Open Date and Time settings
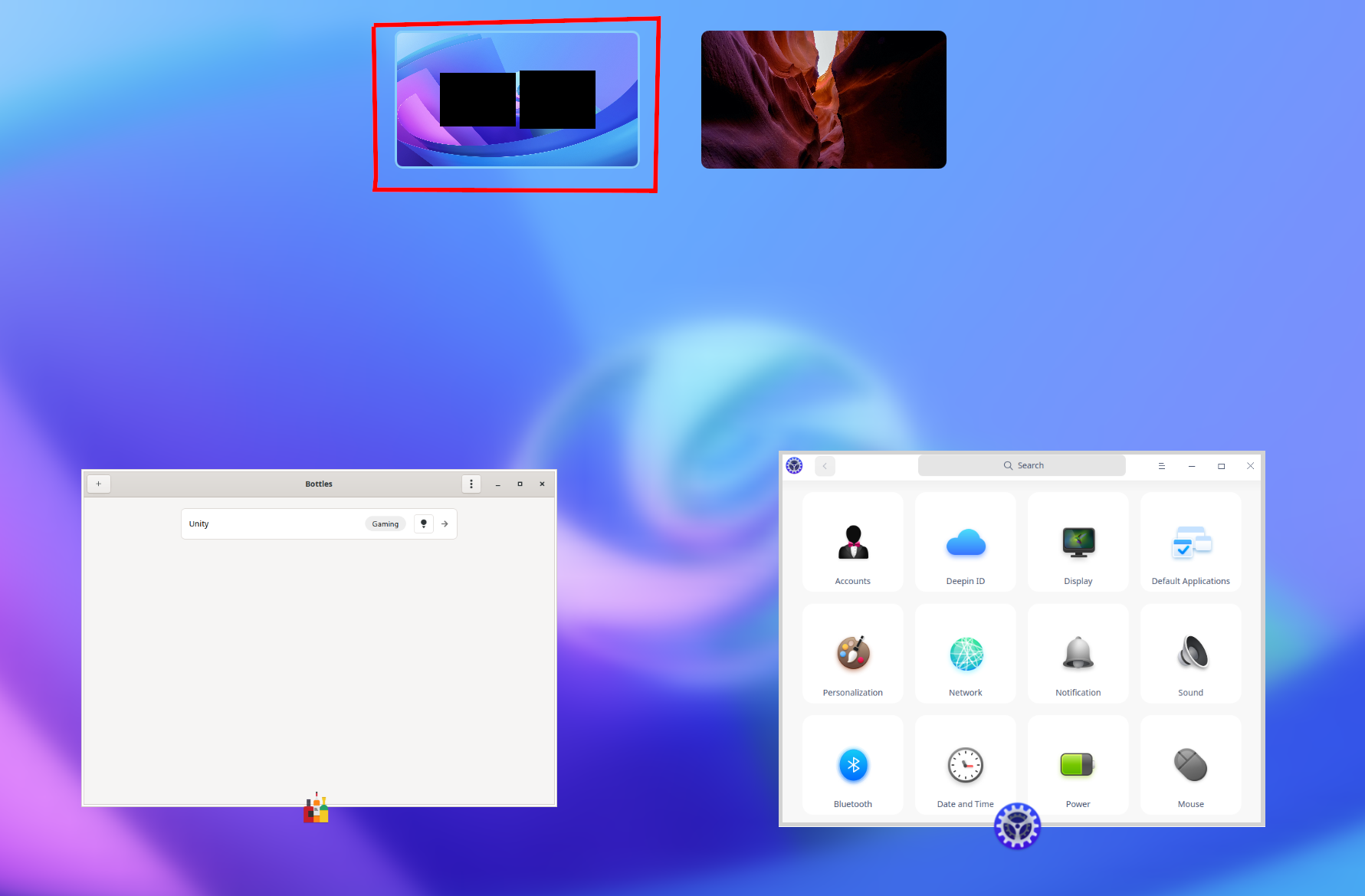 965,764
